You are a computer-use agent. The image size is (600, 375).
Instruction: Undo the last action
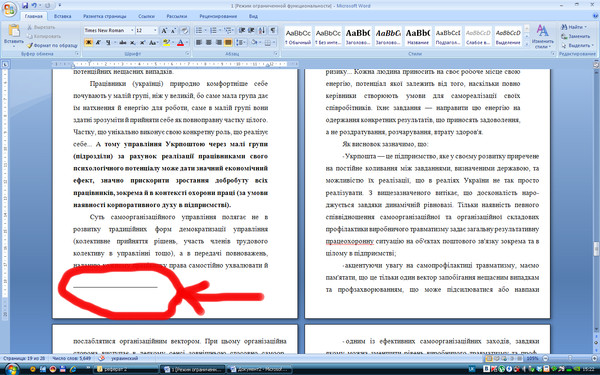34,6
